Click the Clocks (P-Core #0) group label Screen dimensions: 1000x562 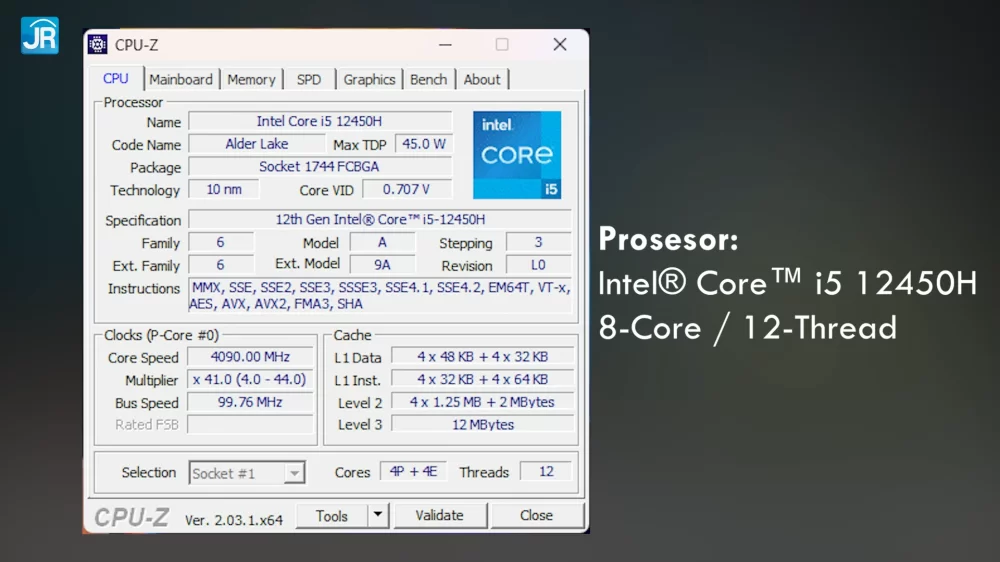click(x=161, y=335)
